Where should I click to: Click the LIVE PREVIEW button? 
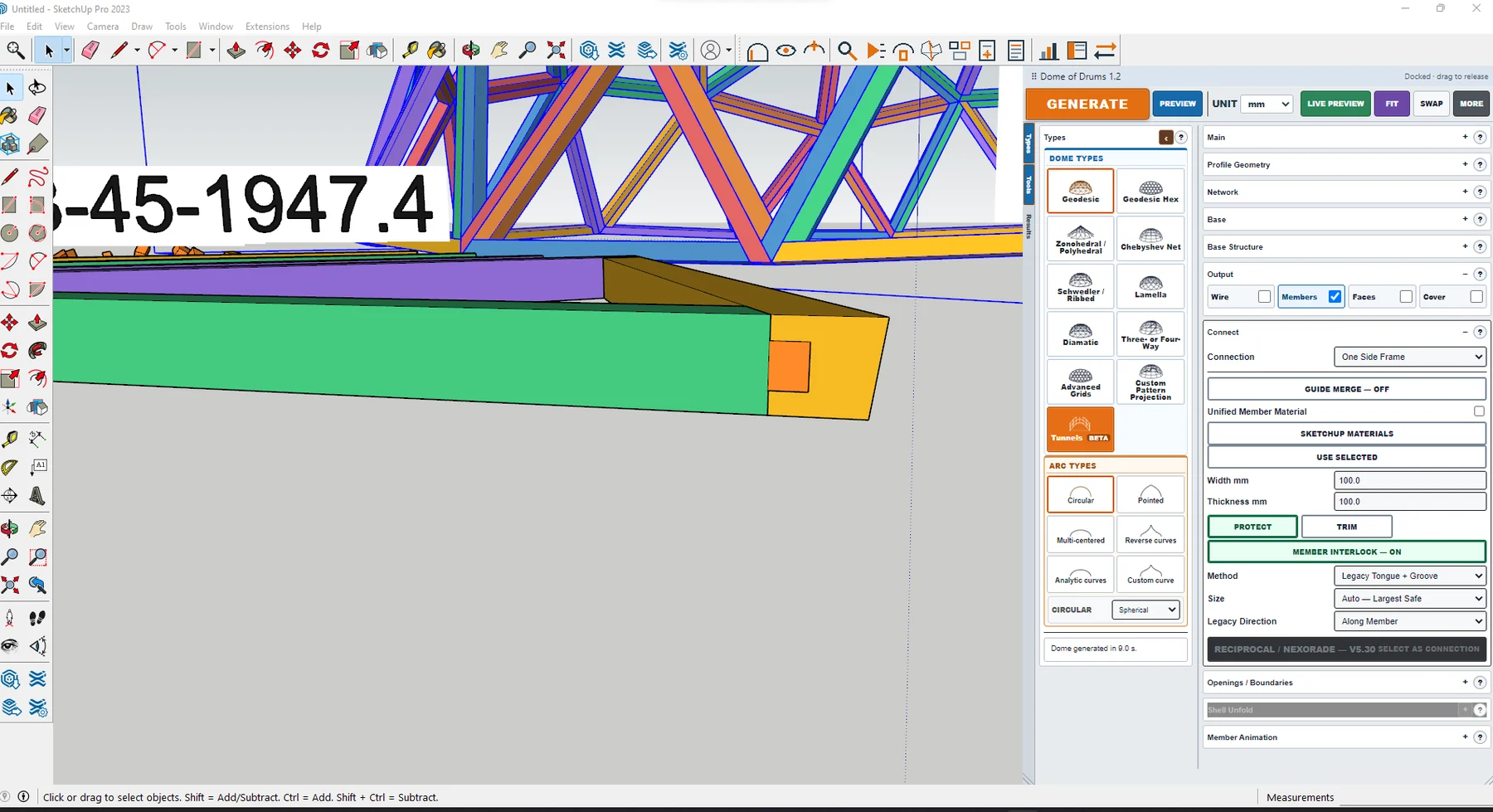pos(1335,104)
